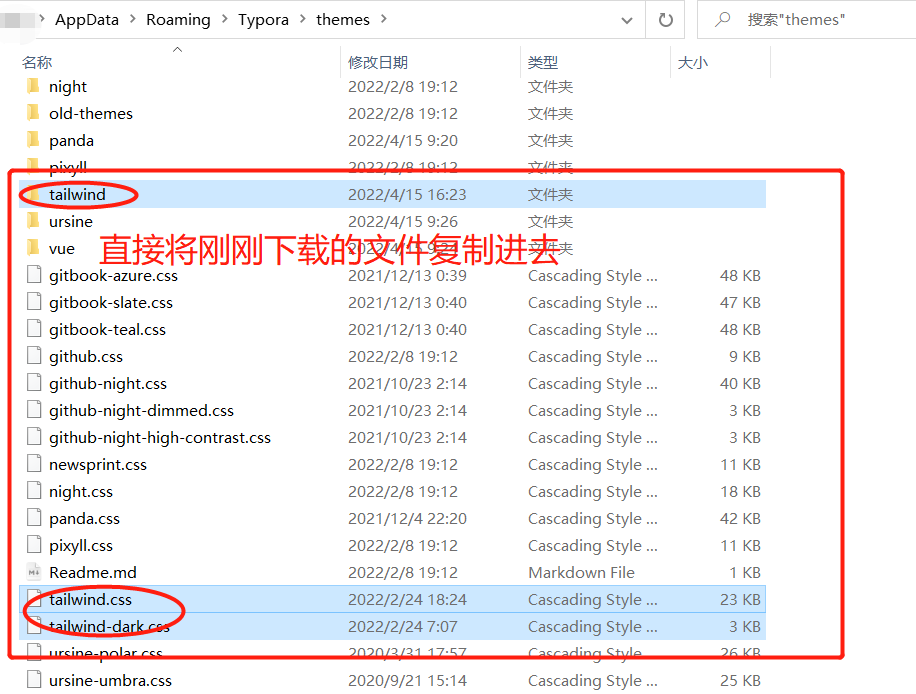Click the newsprint.css file icon
This screenshot has width=916, height=694.
[34, 464]
